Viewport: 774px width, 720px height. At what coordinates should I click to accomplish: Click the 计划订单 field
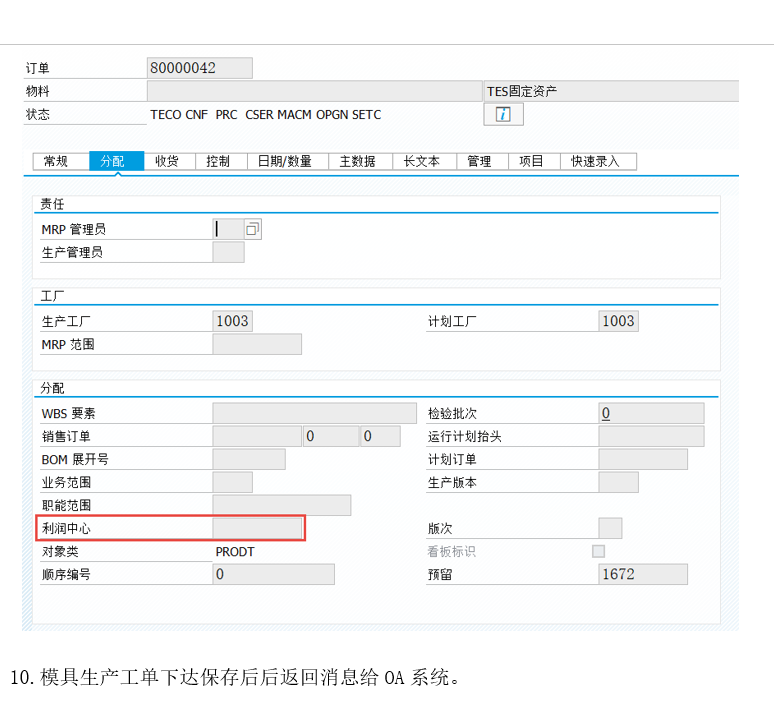point(643,459)
